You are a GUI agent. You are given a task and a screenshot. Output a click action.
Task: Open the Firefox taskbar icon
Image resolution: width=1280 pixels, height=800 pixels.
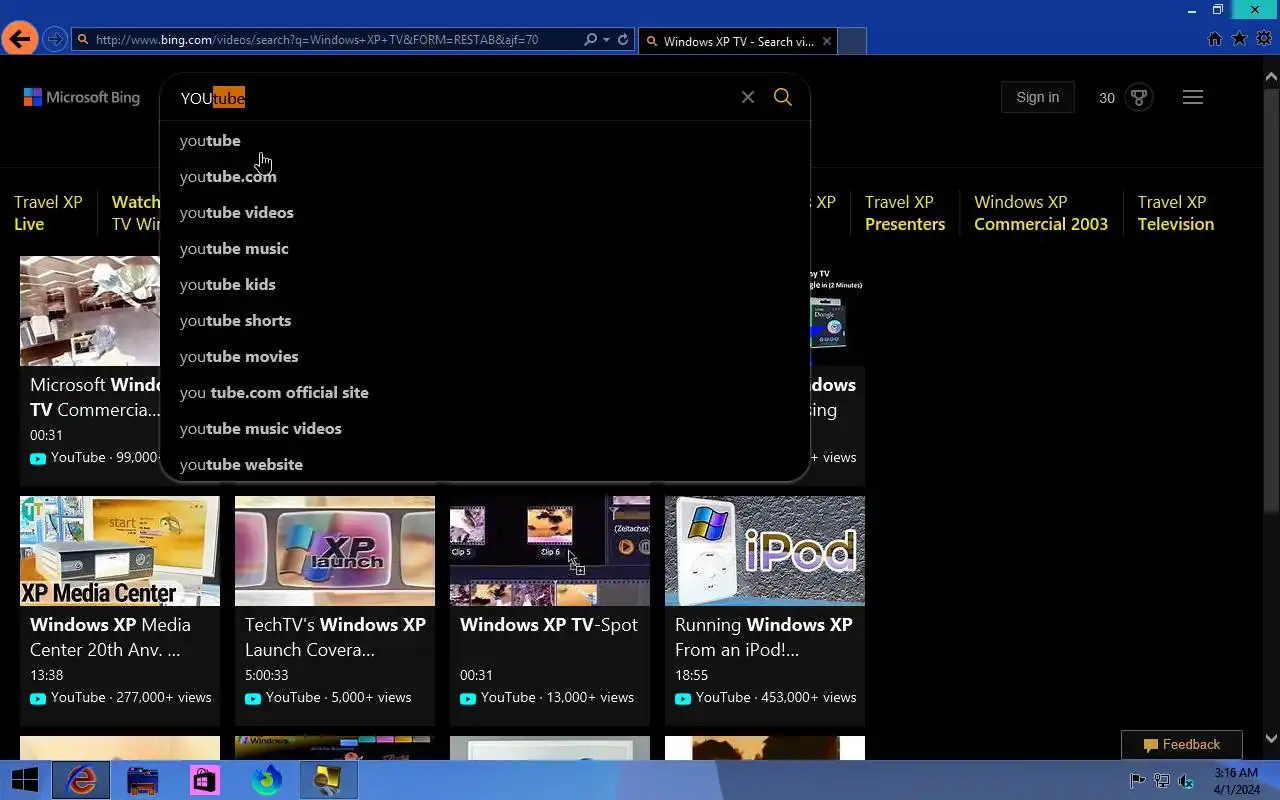(x=266, y=780)
